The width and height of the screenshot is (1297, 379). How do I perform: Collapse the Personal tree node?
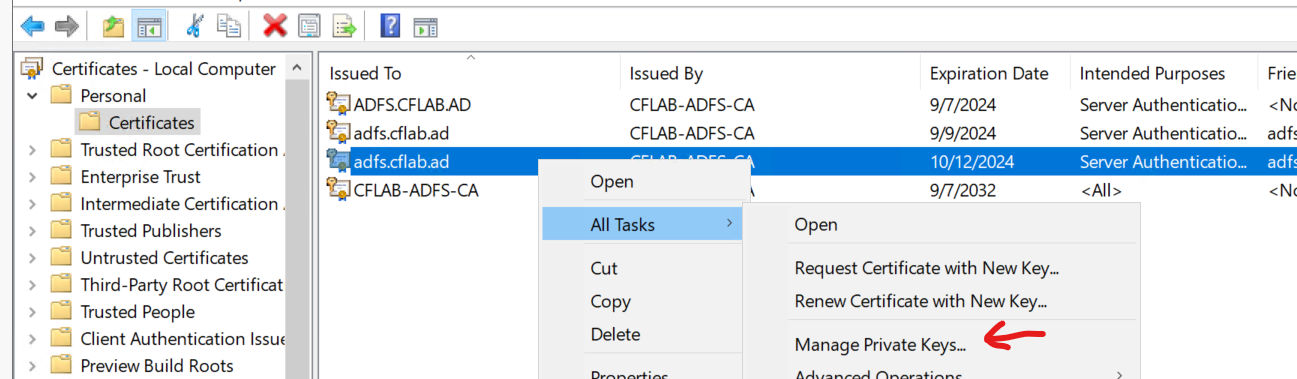[x=33, y=96]
